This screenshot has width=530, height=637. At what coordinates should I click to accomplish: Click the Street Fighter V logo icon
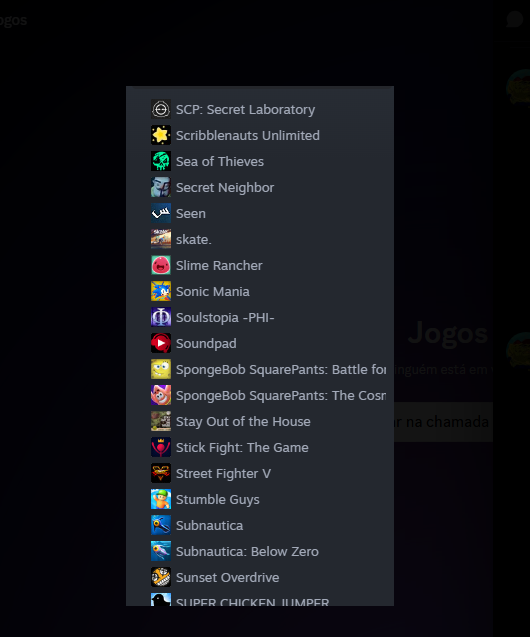[161, 473]
